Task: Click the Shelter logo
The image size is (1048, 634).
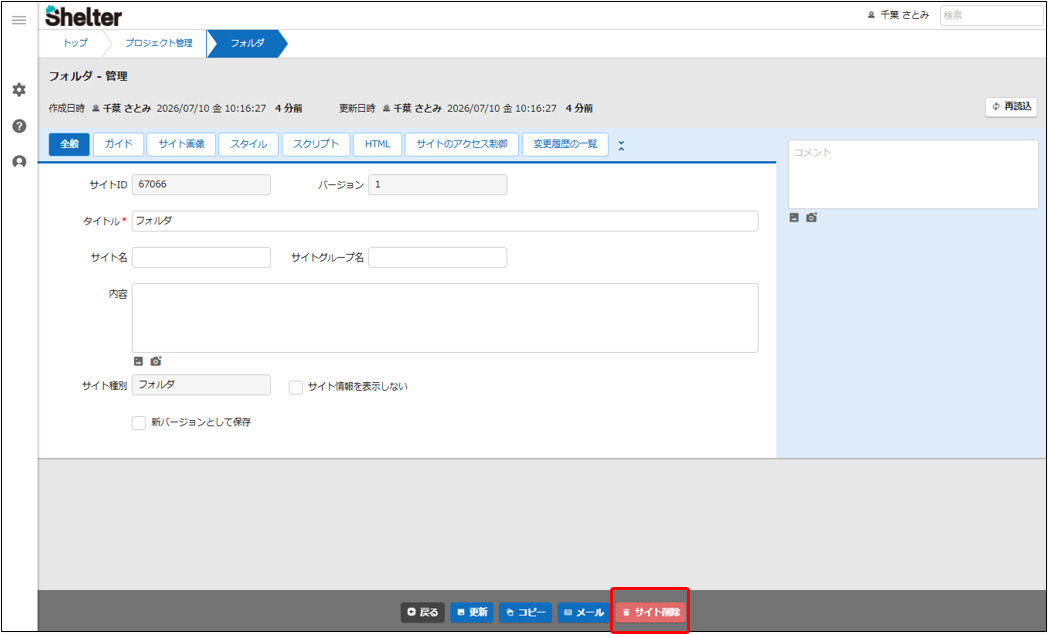Action: [84, 16]
